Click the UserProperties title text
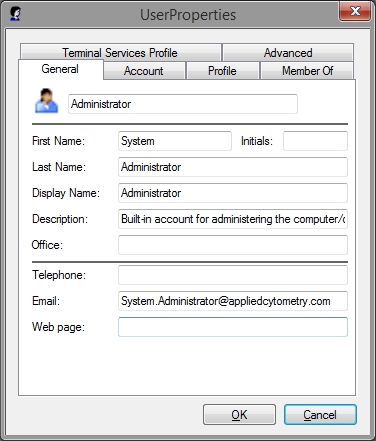Screen dimensions: 376x441 pos(188,15)
